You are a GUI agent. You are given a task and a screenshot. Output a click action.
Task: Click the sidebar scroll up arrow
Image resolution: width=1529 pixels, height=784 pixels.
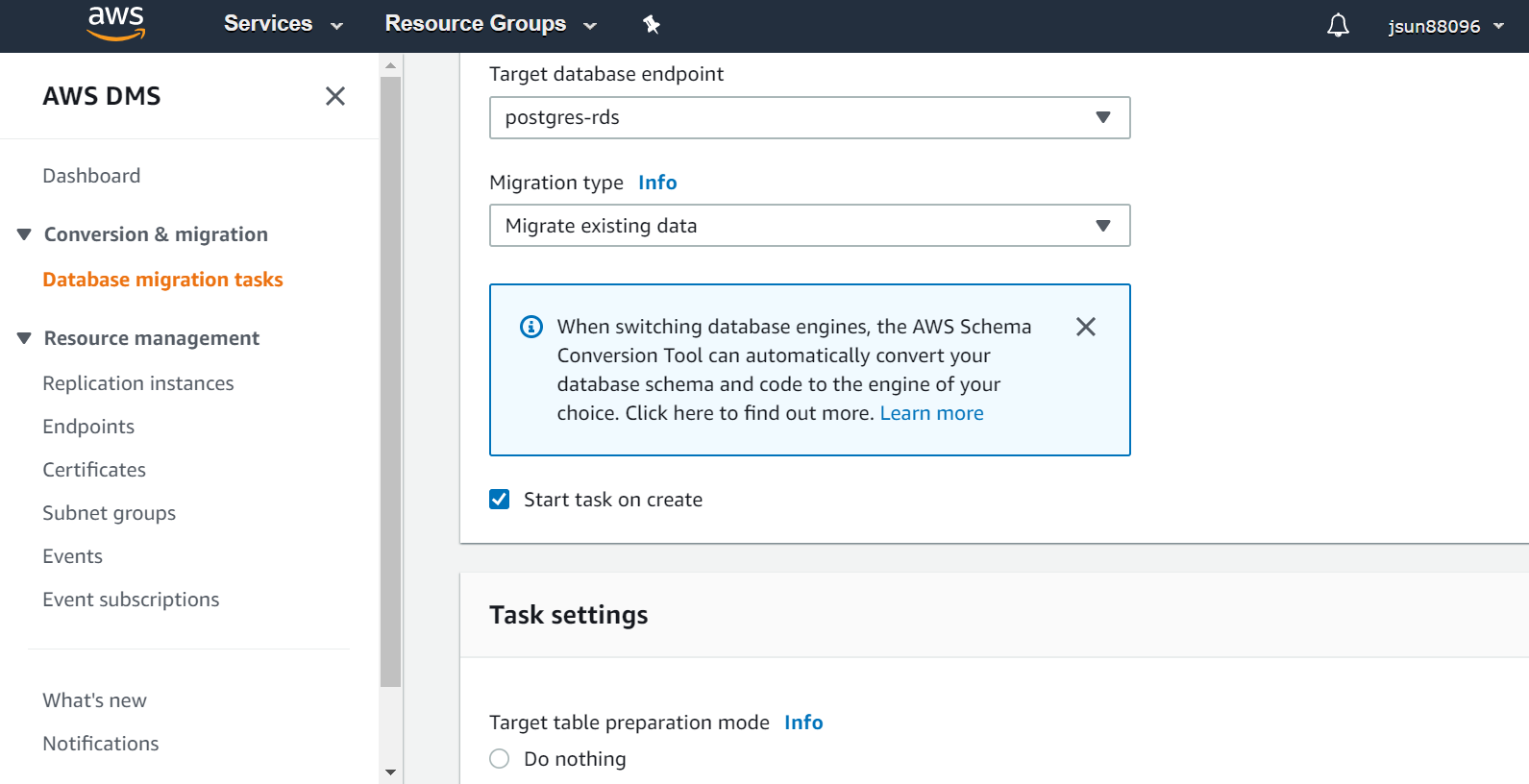click(x=390, y=65)
